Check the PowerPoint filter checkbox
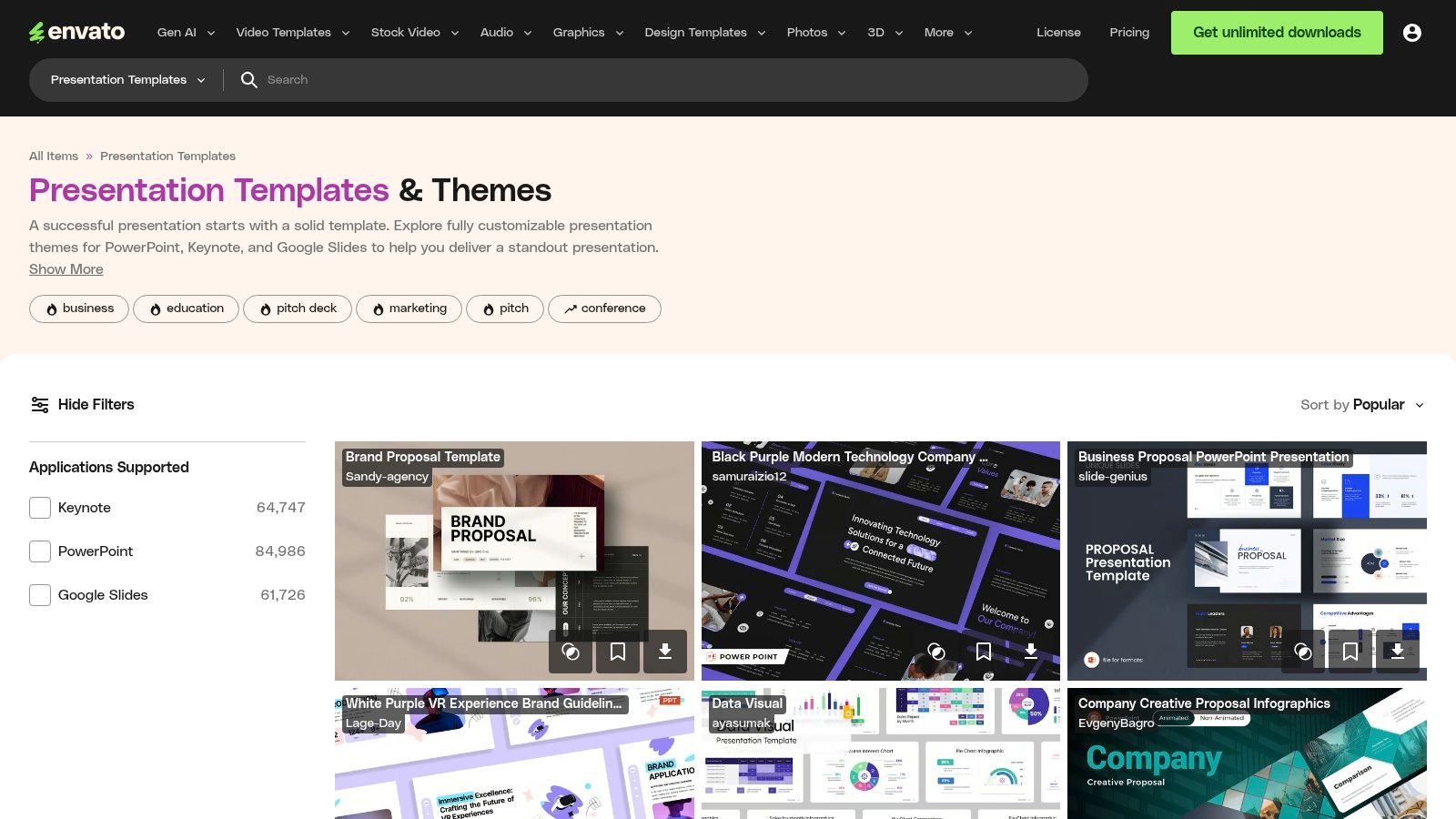This screenshot has width=1456, height=819. pyautogui.click(x=40, y=551)
